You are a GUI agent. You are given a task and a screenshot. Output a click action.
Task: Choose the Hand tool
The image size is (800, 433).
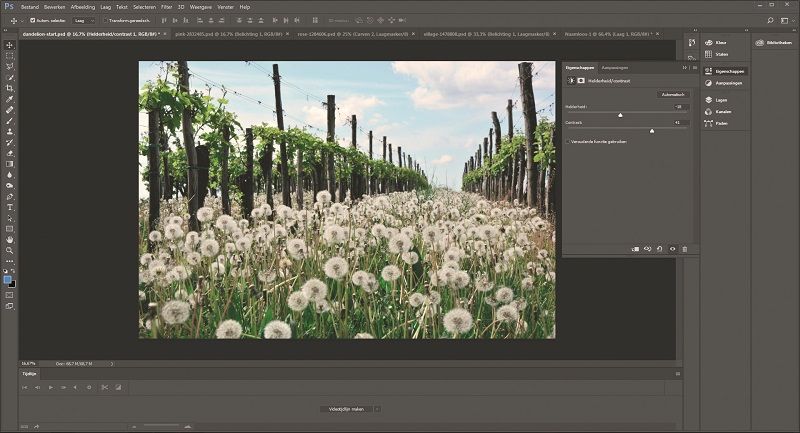(x=10, y=240)
